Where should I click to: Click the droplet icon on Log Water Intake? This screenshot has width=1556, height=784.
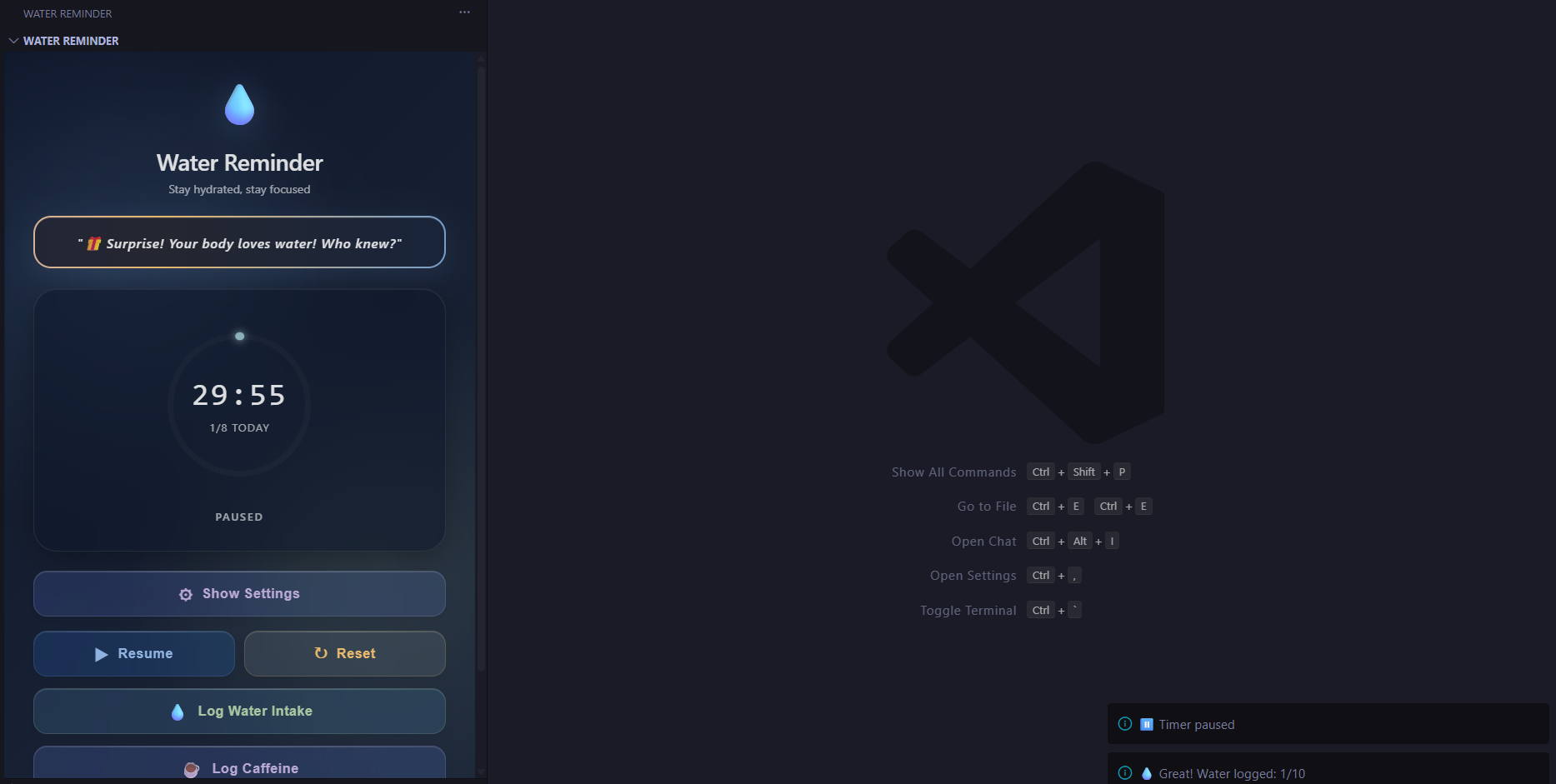click(x=178, y=712)
